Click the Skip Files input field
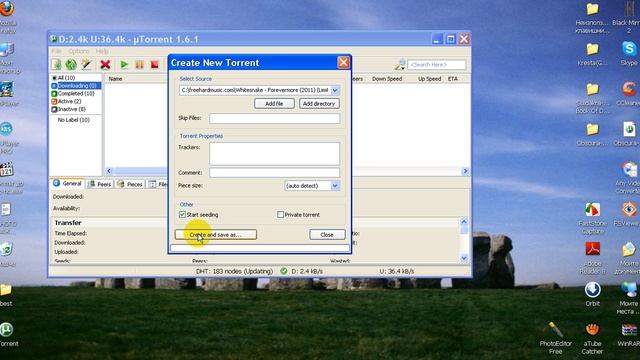Viewport: 640px width, 360px height. tap(274, 118)
